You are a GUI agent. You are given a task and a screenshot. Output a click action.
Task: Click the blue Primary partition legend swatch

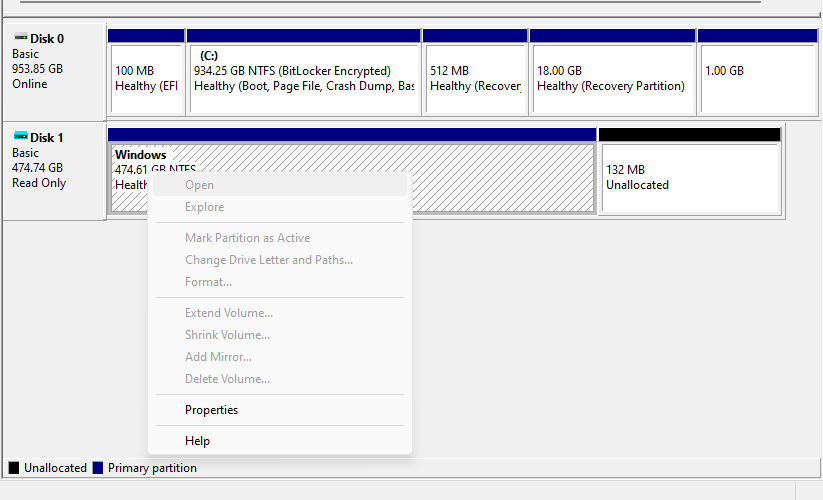(x=98, y=468)
